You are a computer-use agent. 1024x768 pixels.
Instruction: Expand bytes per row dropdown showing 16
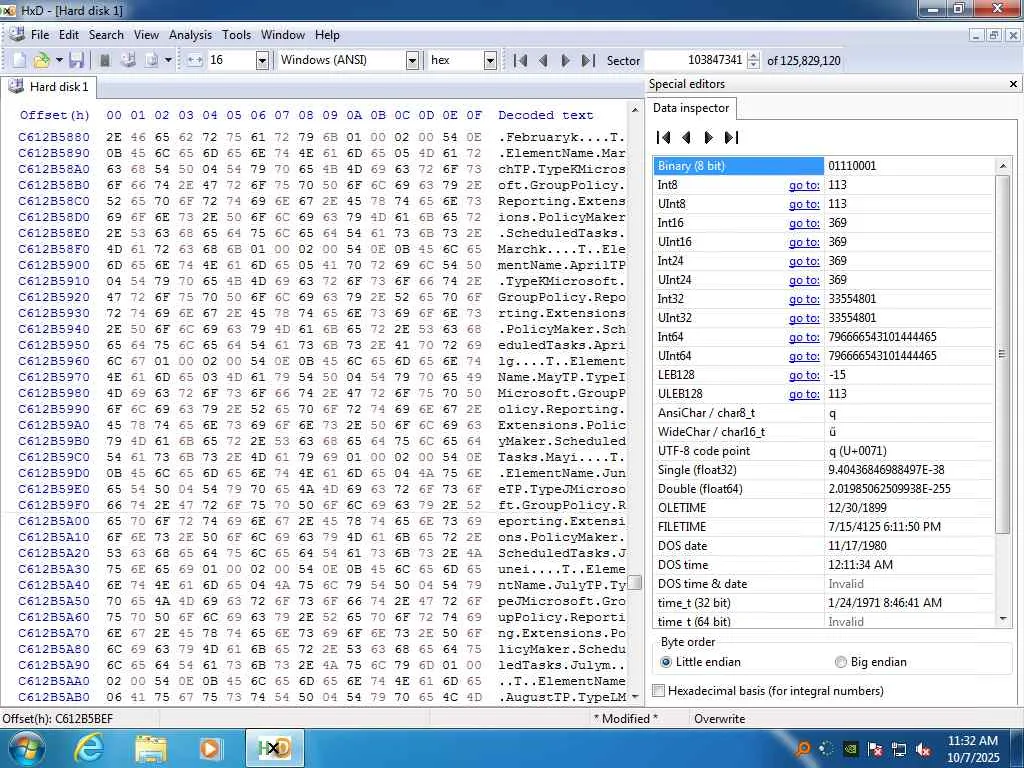[x=262, y=60]
